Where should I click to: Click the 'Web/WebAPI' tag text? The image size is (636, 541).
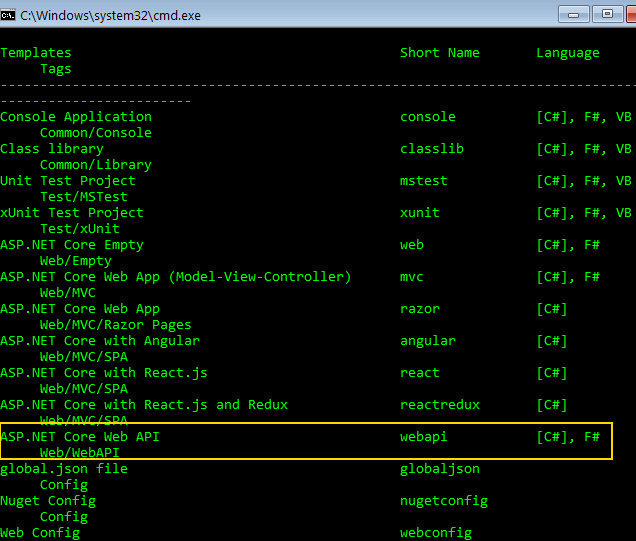(80, 453)
